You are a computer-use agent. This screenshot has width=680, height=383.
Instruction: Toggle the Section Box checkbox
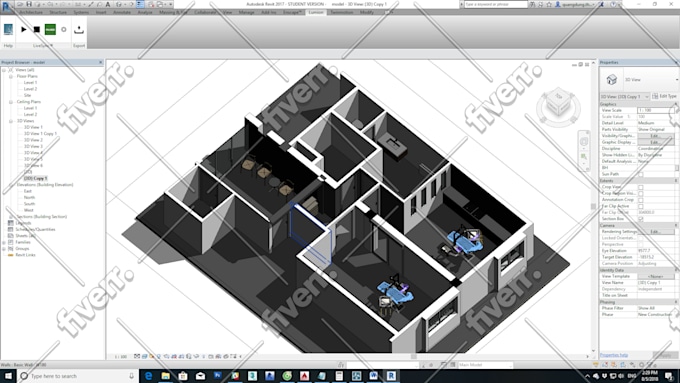[x=641, y=219]
